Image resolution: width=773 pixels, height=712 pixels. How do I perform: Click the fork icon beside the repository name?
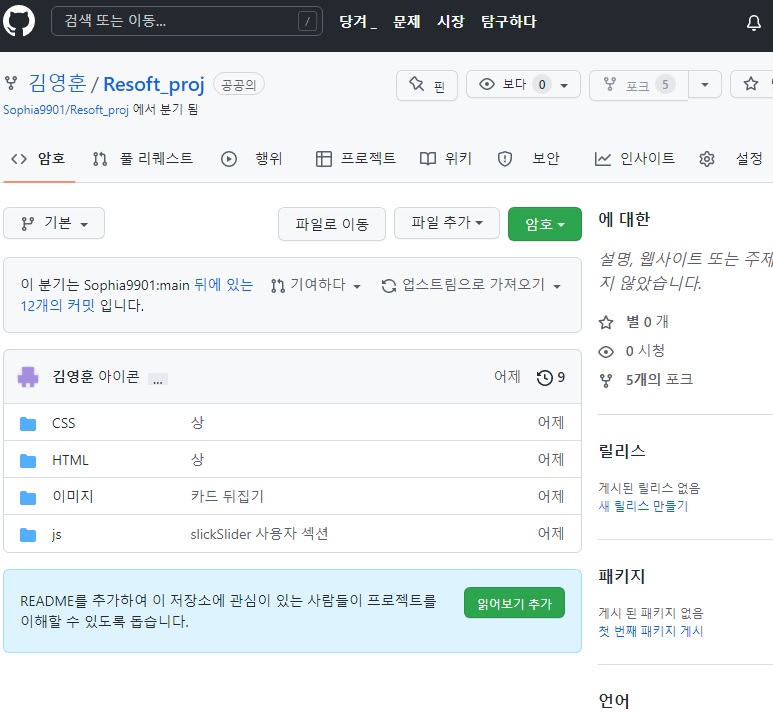[x=11, y=83]
